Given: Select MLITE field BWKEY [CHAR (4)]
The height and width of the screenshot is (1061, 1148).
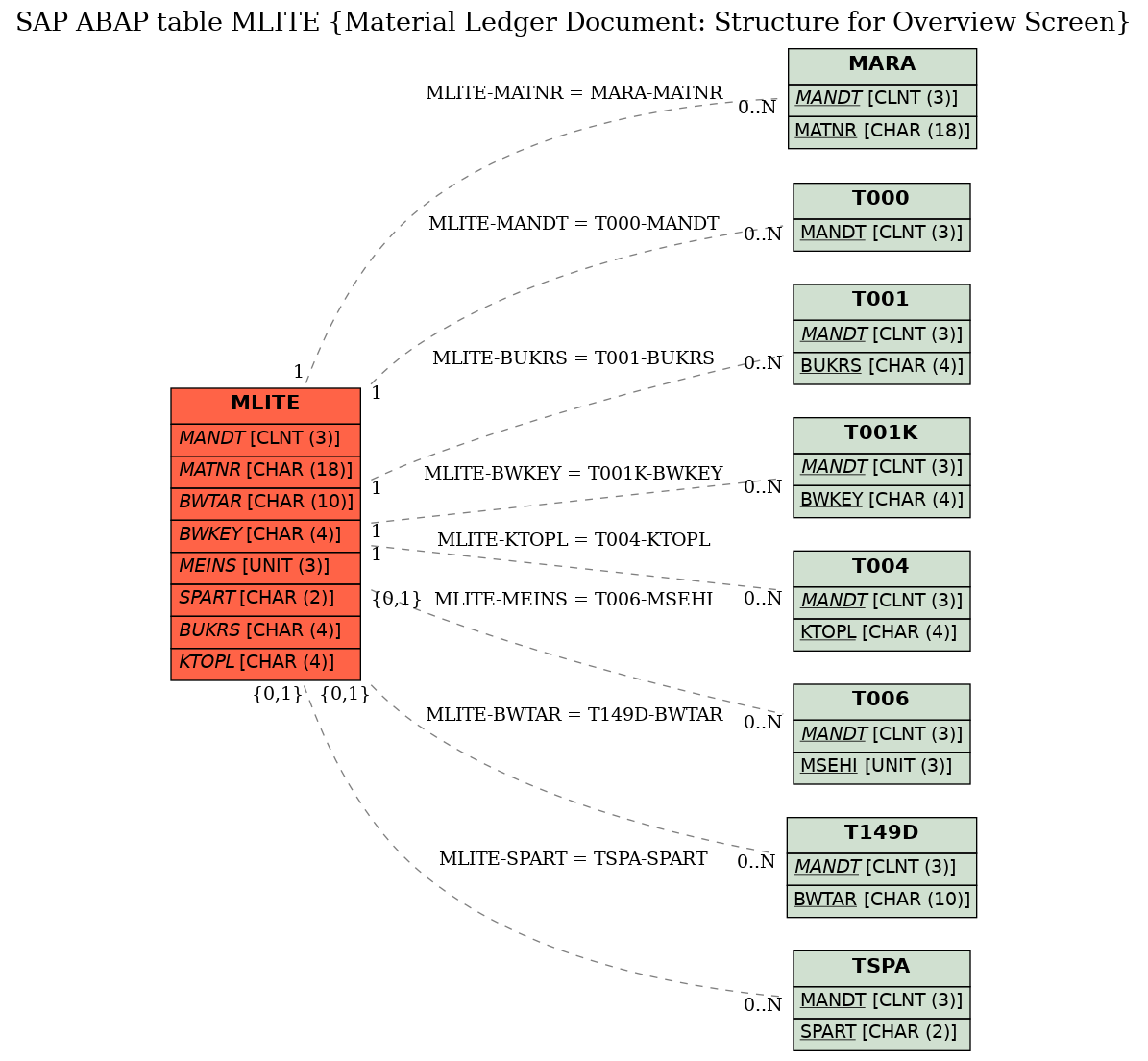Looking at the screenshot, I should [266, 536].
